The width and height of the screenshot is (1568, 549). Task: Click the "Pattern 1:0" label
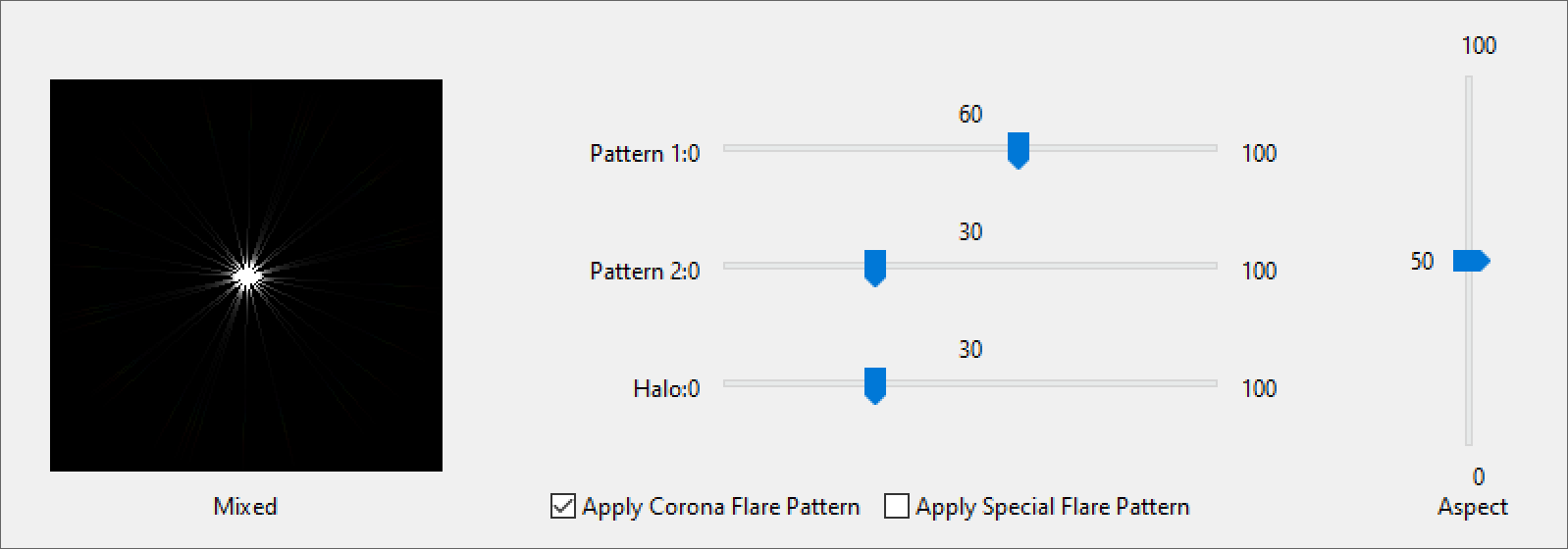pos(645,154)
